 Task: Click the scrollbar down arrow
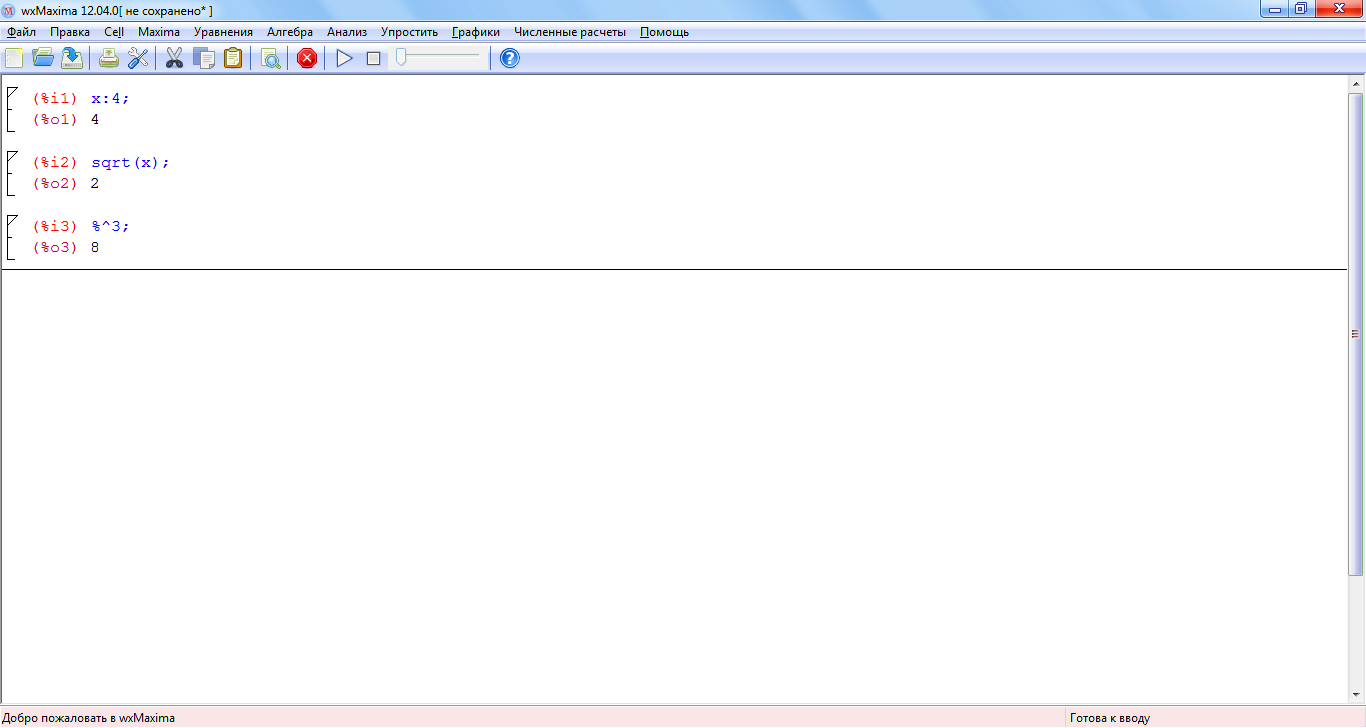[x=1356, y=696]
